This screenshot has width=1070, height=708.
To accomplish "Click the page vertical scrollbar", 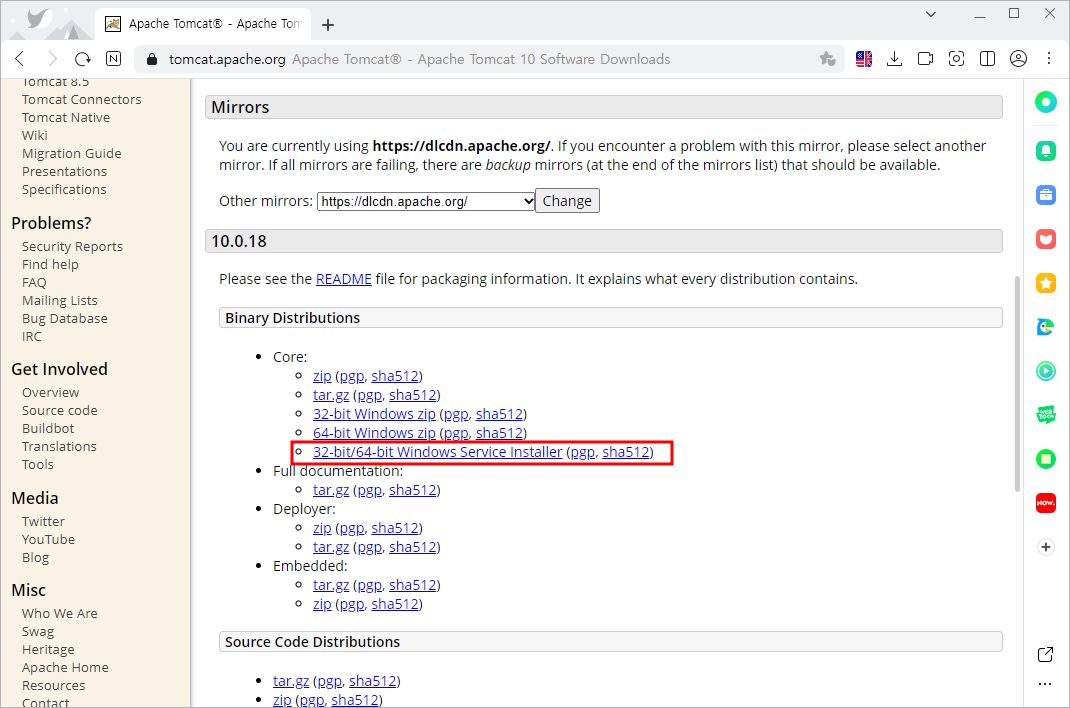I will (x=1017, y=384).
